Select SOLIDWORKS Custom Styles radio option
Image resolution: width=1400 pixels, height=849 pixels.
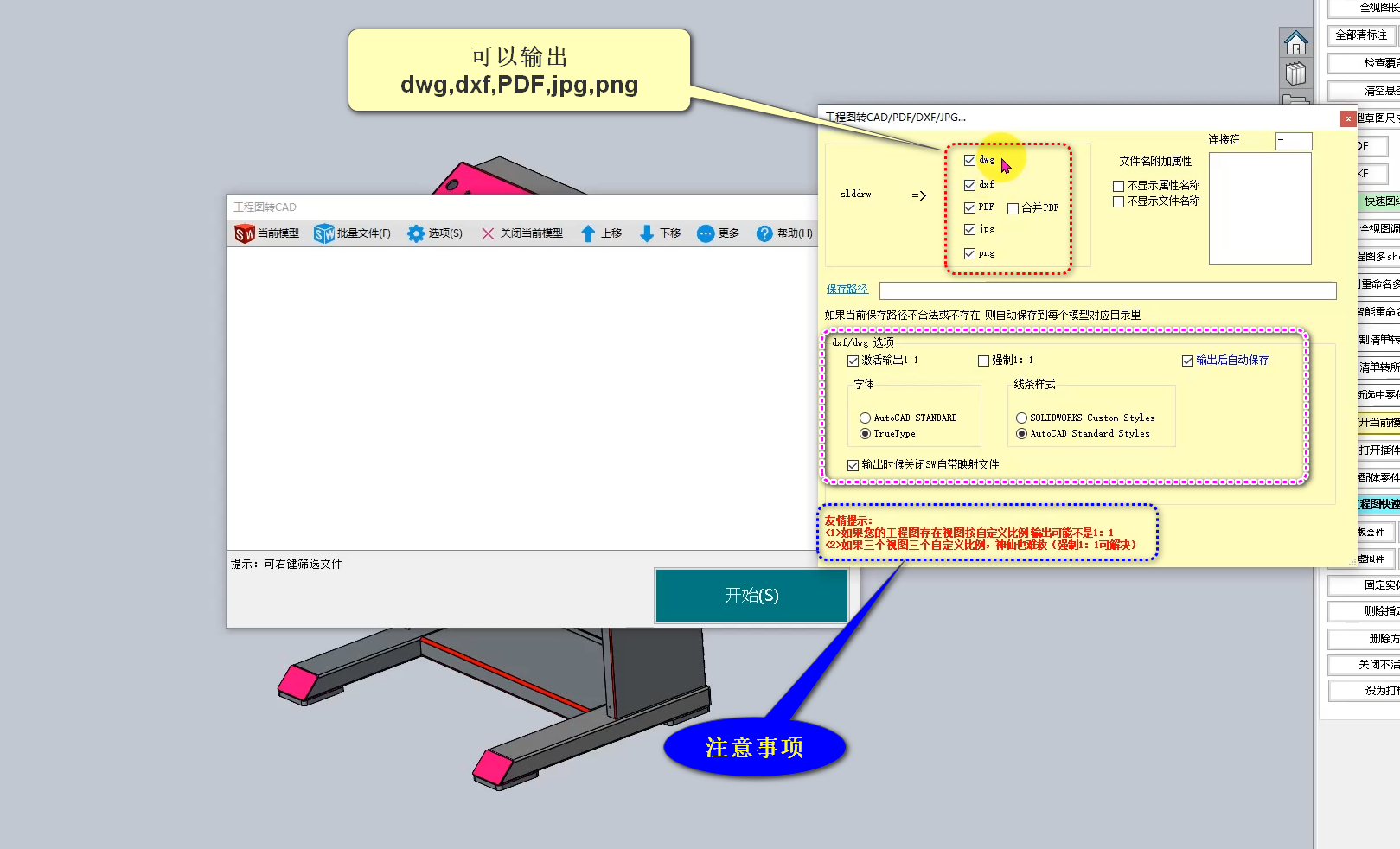[x=1021, y=418]
